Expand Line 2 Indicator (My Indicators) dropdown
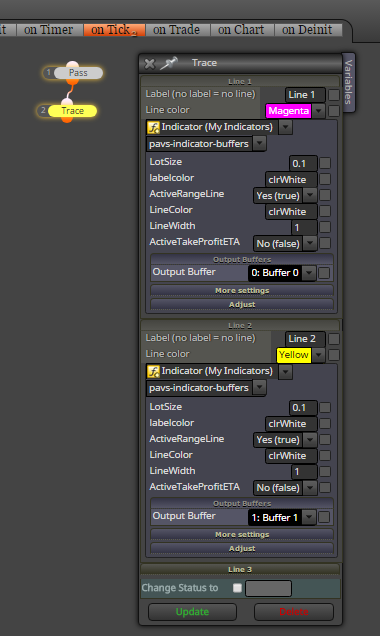 pos(286,372)
